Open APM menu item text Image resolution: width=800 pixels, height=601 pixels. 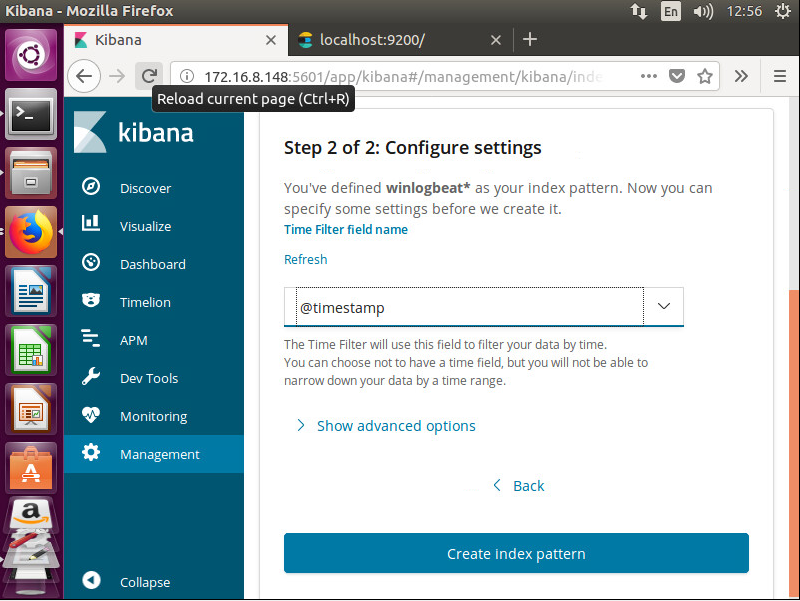pyautogui.click(x=134, y=340)
